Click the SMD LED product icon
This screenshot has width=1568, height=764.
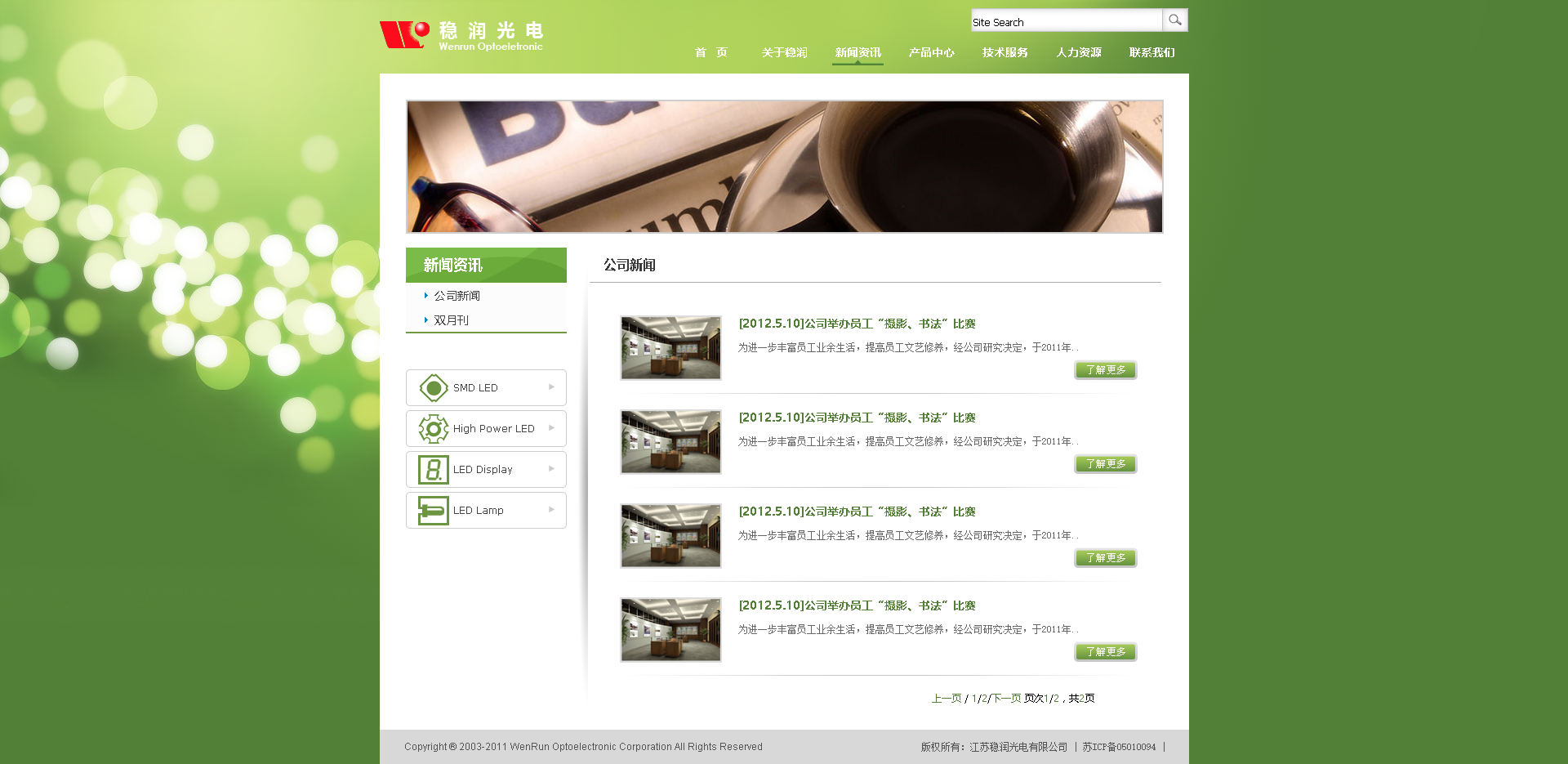(433, 388)
